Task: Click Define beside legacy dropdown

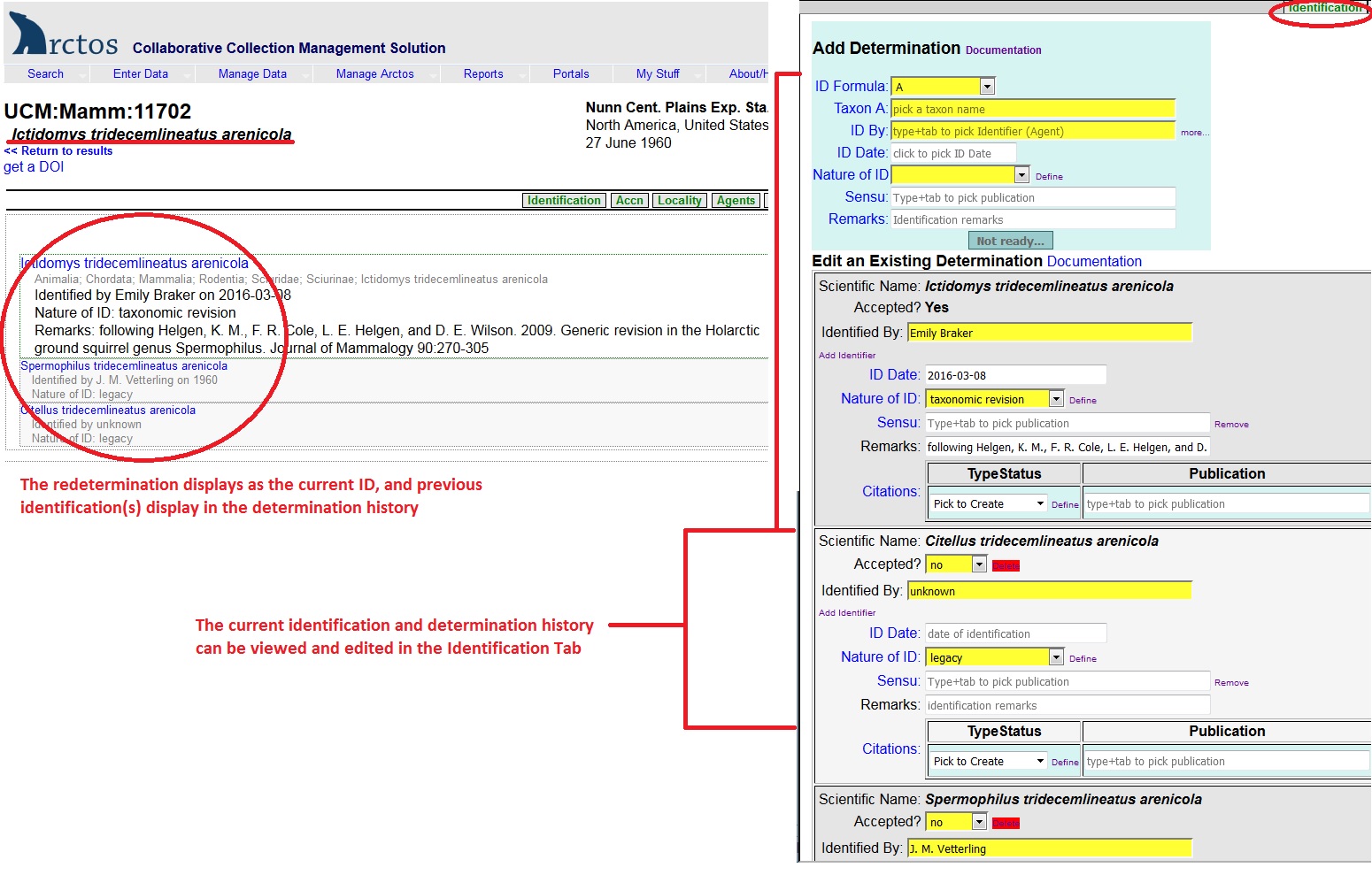Action: point(1083,659)
